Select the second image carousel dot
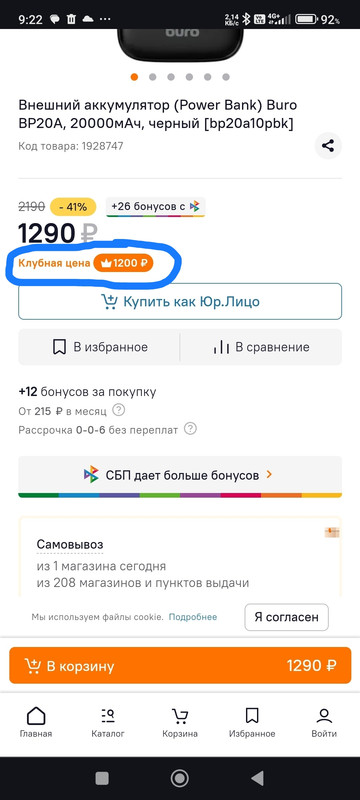This screenshot has width=360, height=800. pos(152,77)
